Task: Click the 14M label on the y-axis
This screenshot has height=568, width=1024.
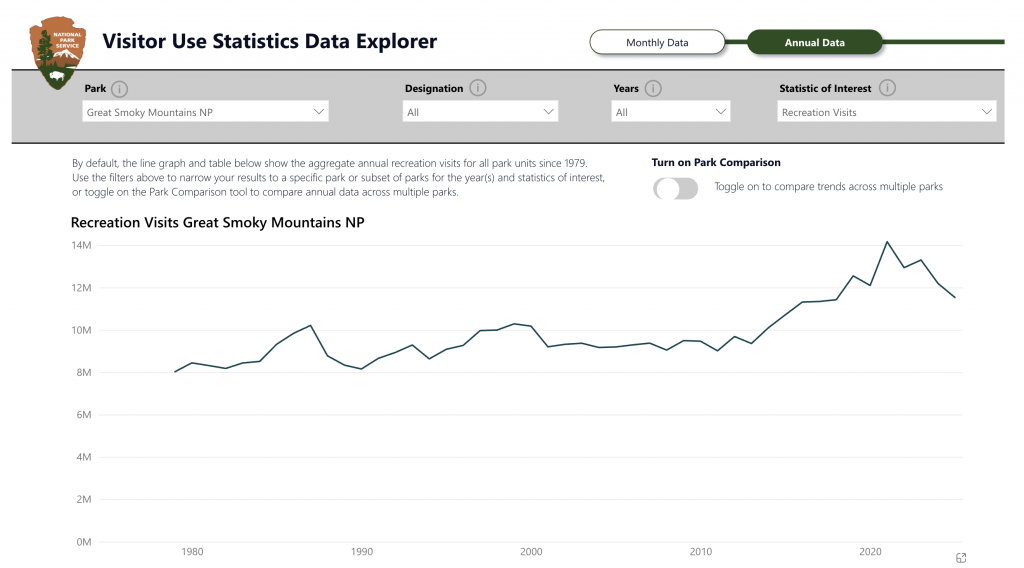Action: [80, 245]
